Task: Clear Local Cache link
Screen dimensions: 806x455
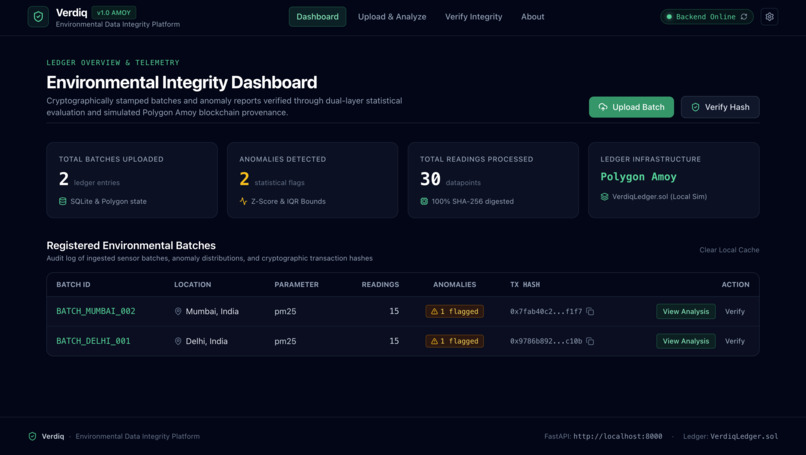Action: (729, 250)
